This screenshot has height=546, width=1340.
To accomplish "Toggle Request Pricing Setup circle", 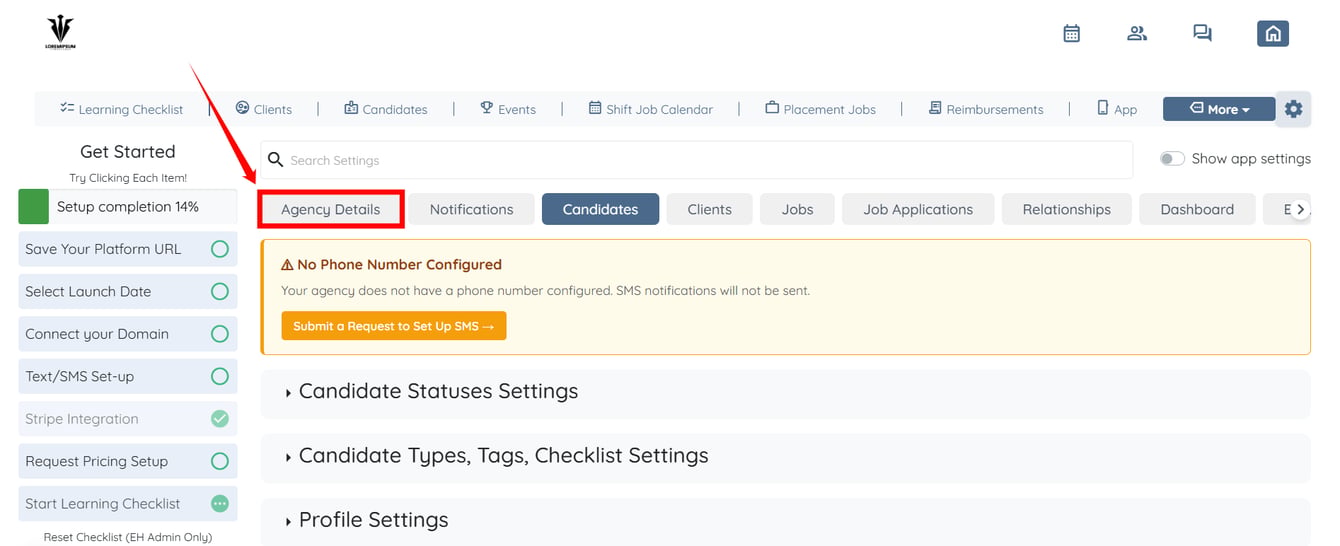I will [x=220, y=461].
